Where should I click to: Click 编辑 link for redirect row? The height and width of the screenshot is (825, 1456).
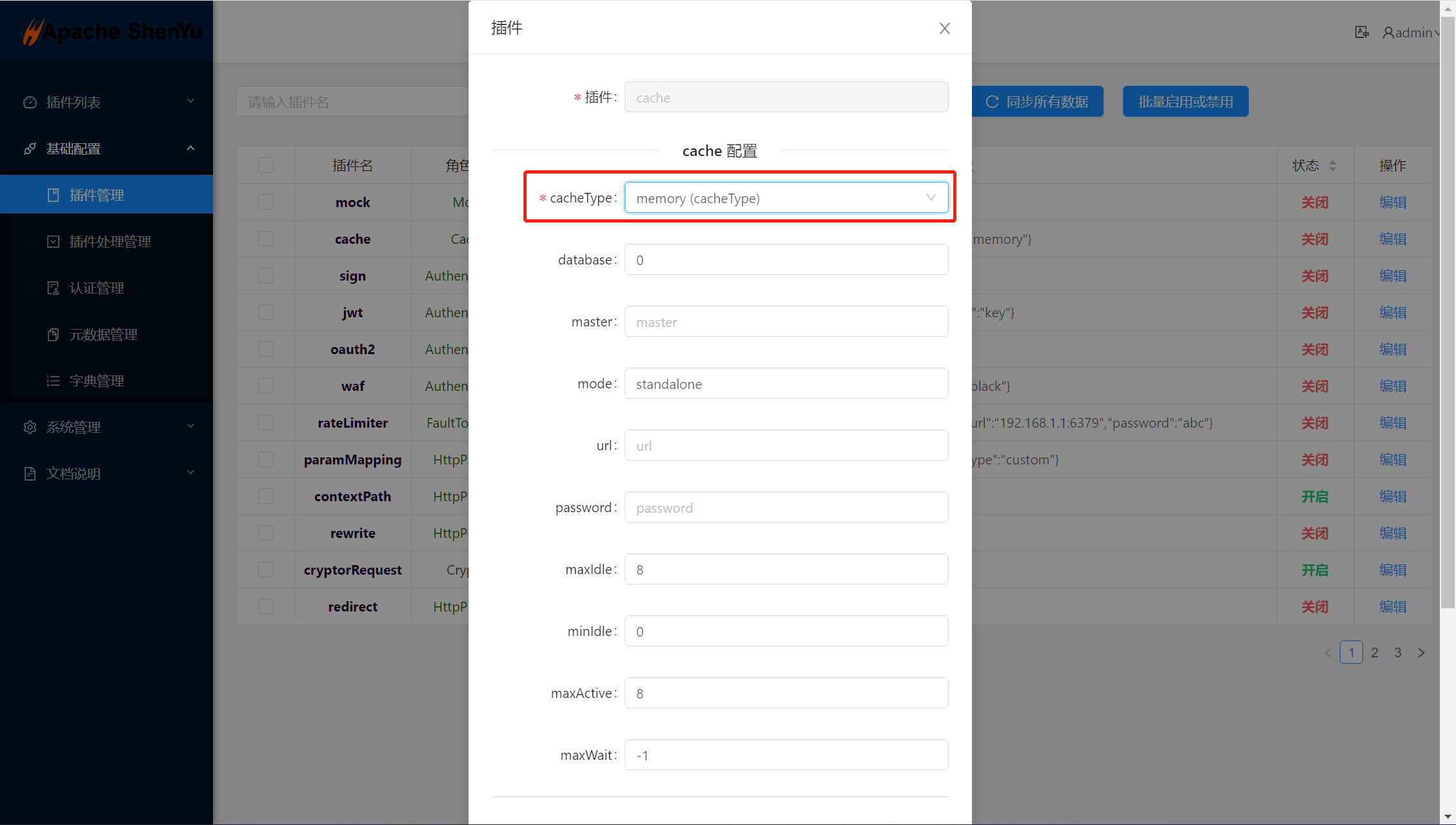click(x=1392, y=606)
